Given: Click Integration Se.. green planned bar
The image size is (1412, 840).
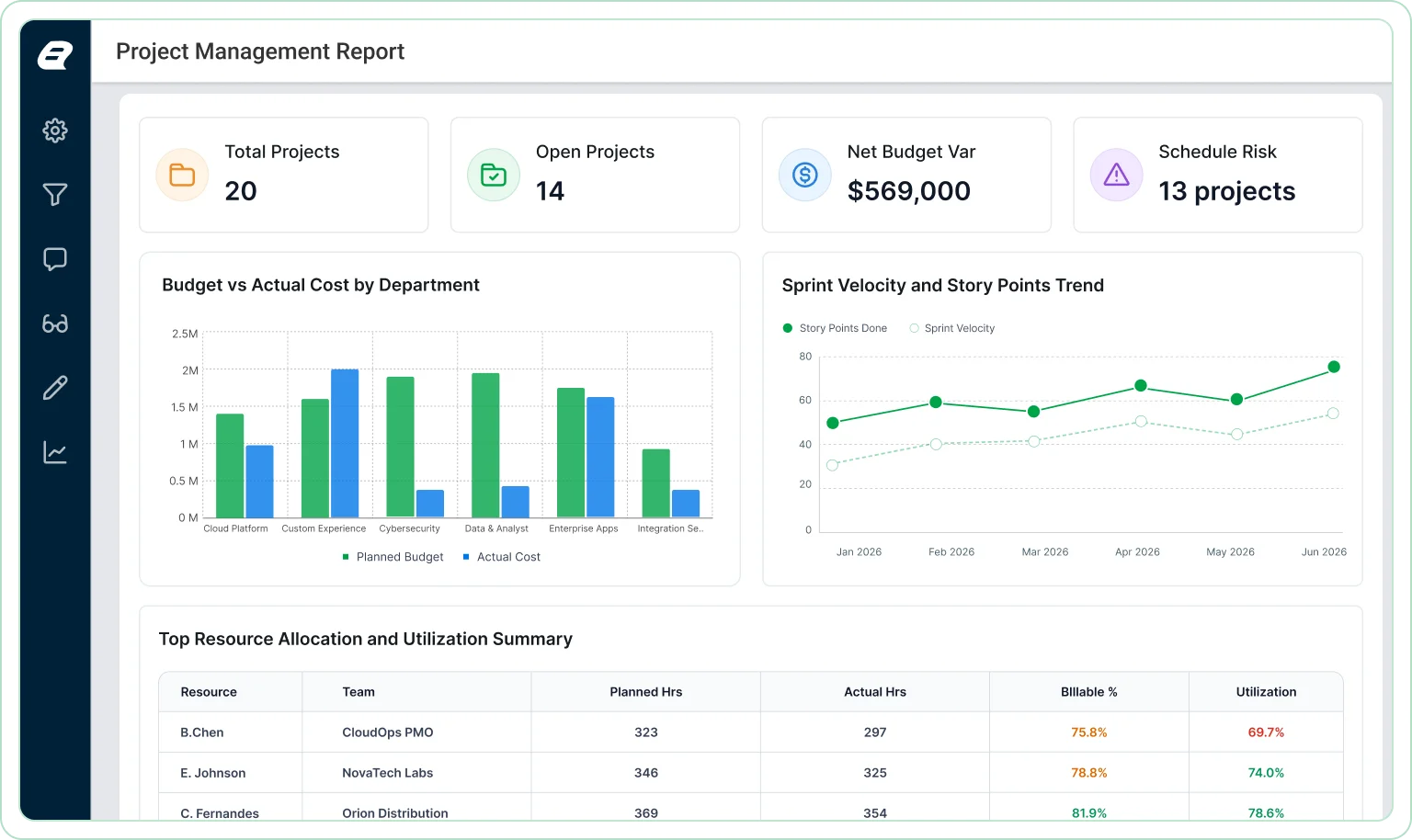Looking at the screenshot, I should (655, 483).
